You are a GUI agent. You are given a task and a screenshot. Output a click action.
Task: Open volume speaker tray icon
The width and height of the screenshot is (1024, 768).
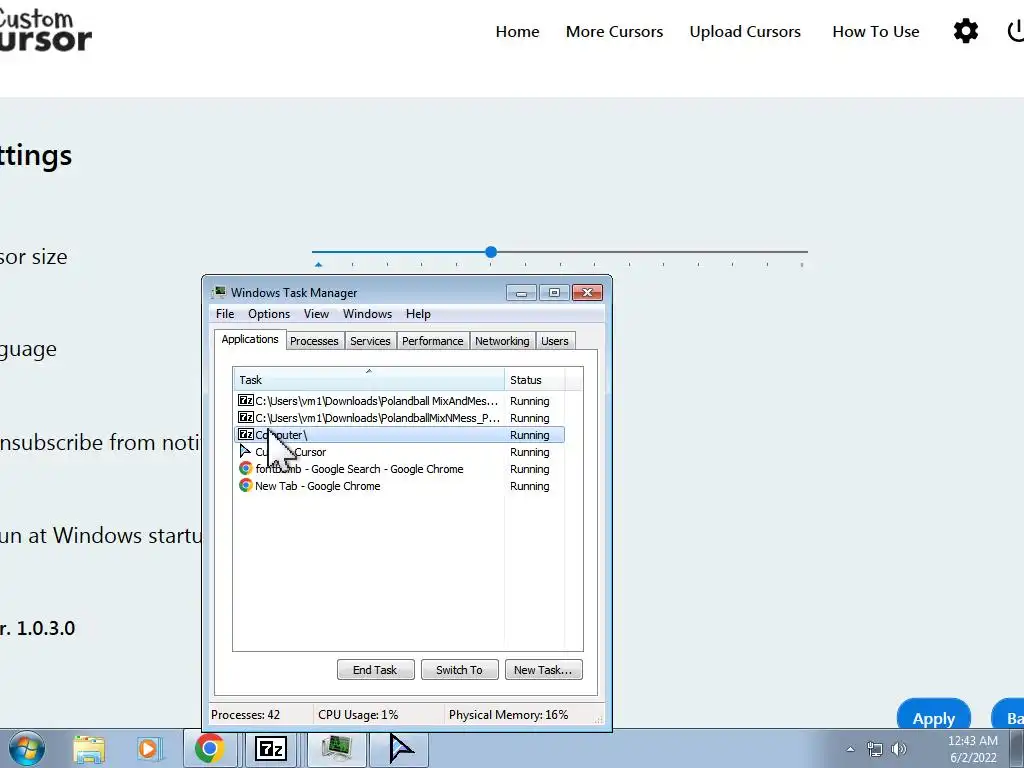(899, 749)
